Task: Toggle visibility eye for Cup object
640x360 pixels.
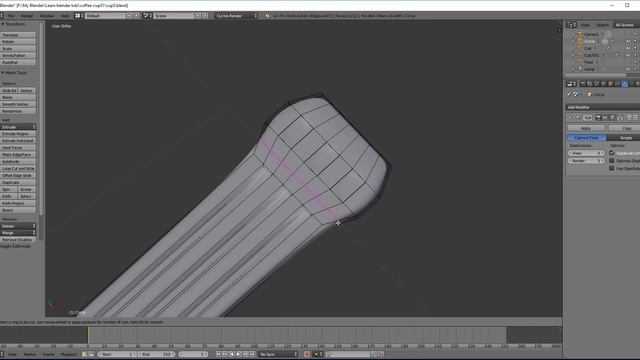Action: click(628, 48)
